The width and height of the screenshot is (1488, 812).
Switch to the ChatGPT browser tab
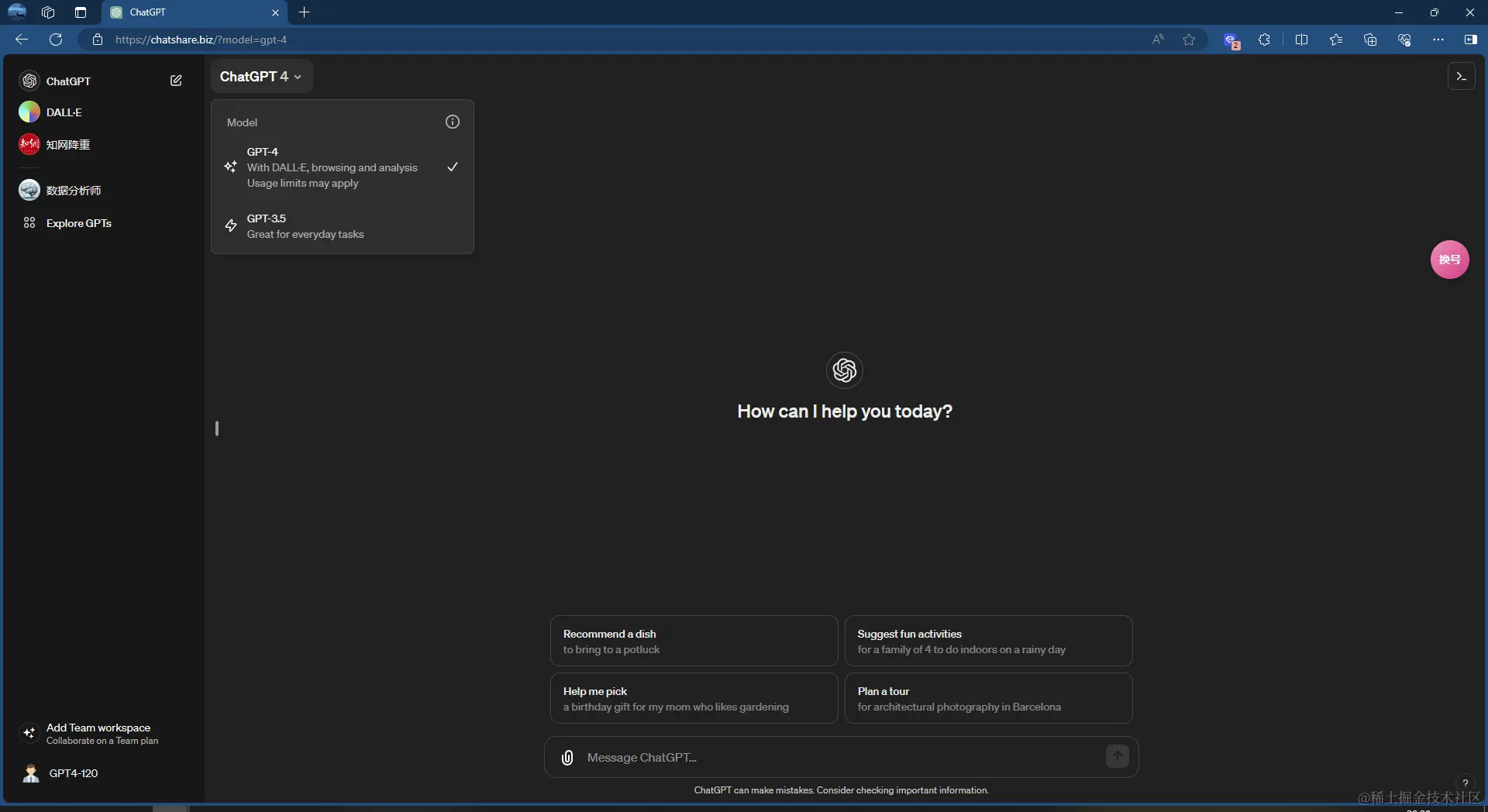click(194, 12)
